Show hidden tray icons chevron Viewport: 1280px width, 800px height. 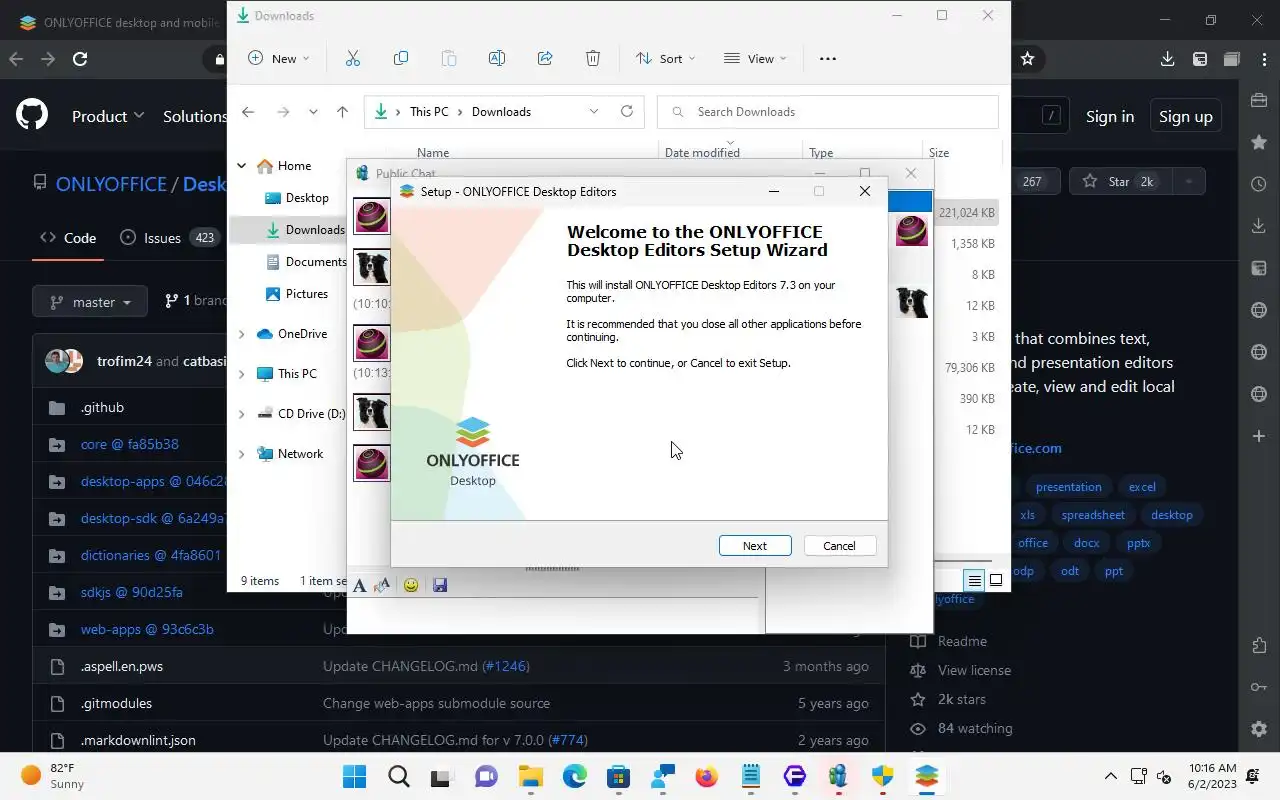click(1110, 776)
